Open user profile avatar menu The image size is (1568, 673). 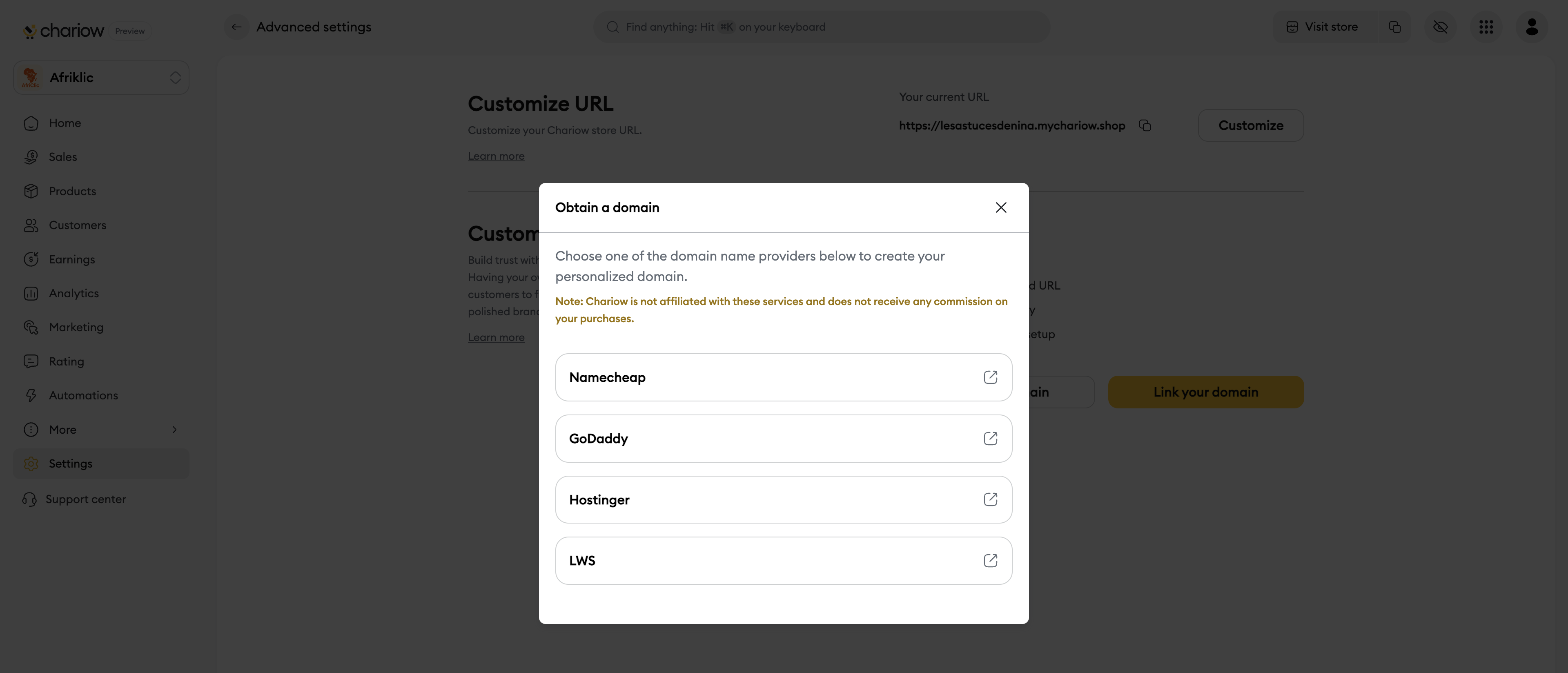coord(1532,27)
